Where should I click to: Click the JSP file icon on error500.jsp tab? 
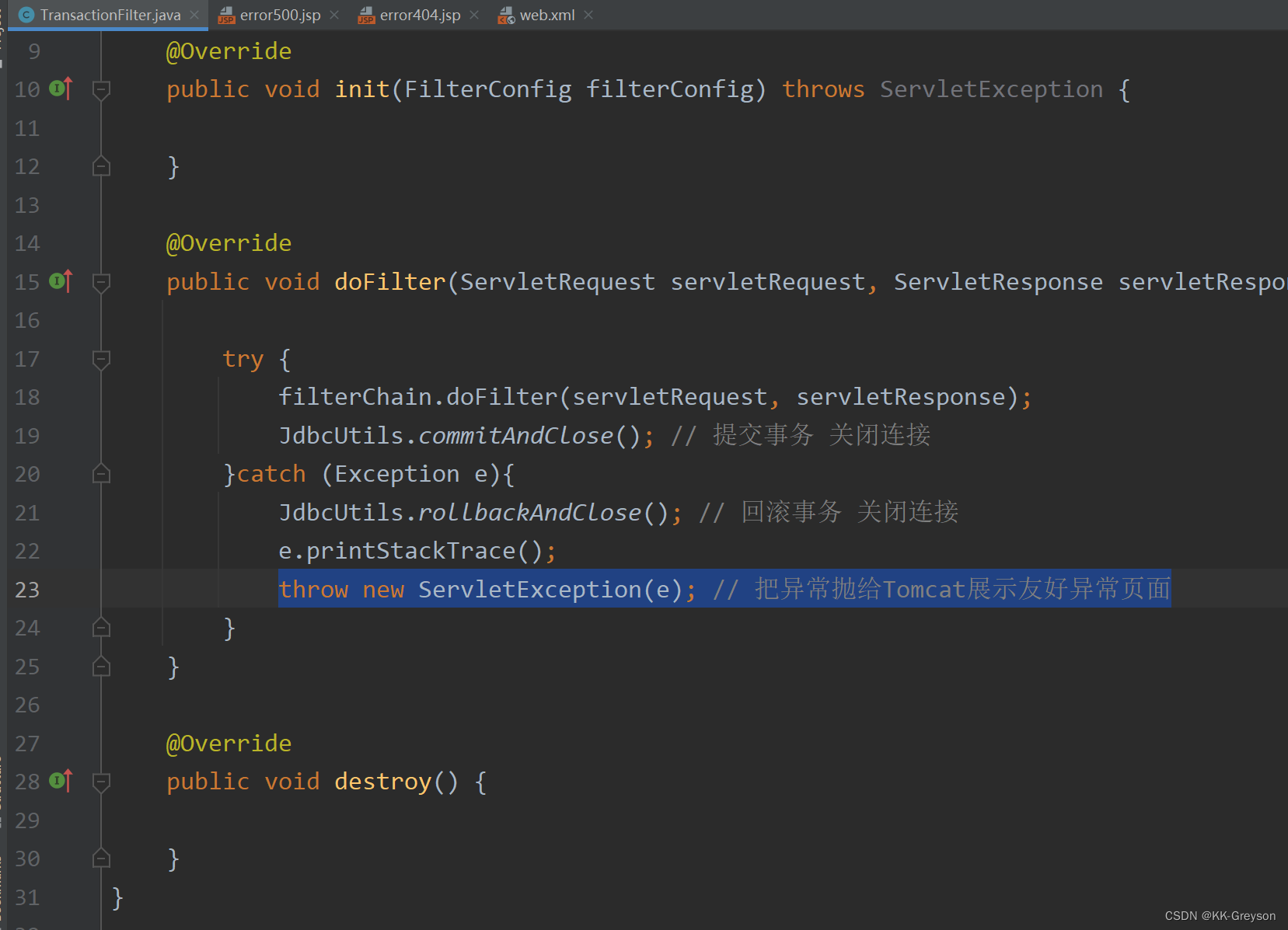(x=226, y=15)
